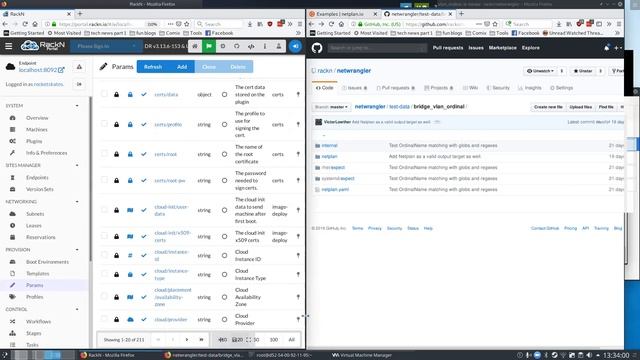
Task: Open Branch master dropdown on GitHub
Action: (x=331, y=107)
